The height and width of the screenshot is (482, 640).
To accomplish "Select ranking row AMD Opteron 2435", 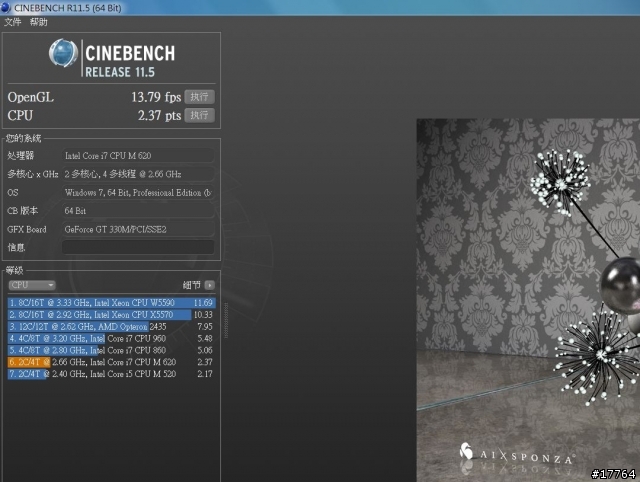I will (x=111, y=327).
